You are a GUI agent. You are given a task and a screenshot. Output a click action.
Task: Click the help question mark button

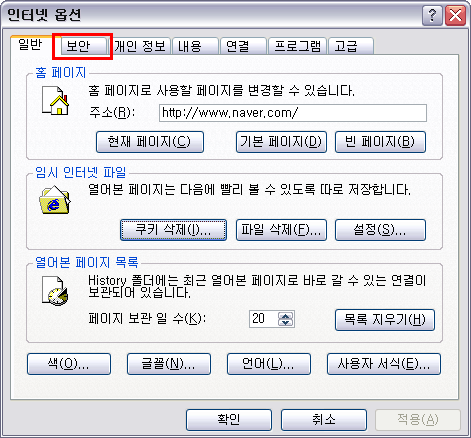click(432, 16)
